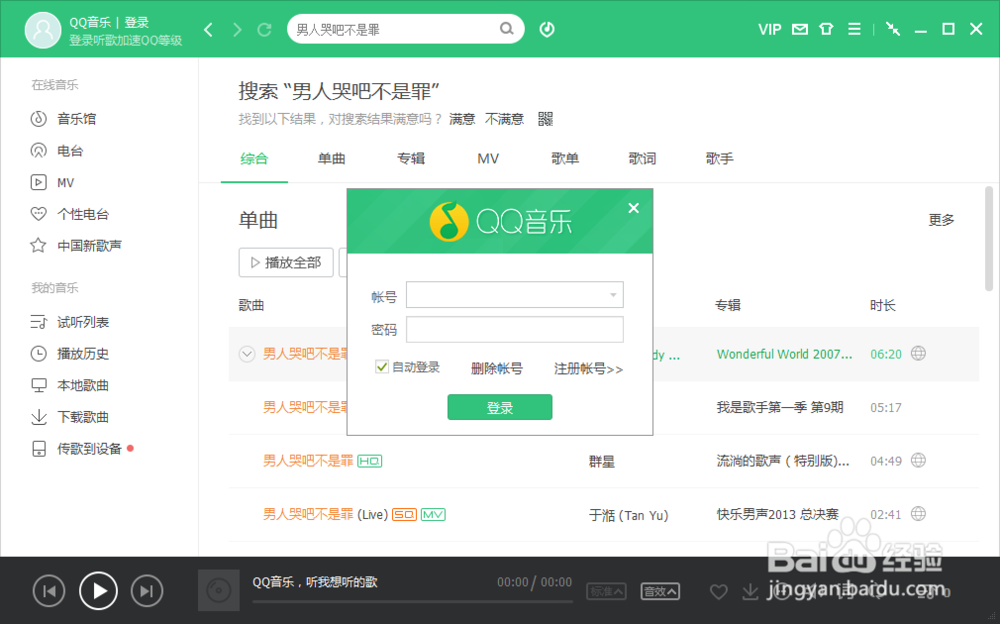Viewport: 1000px width, 624px height.
Task: Switch to the 歌单 tab
Action: tap(565, 159)
